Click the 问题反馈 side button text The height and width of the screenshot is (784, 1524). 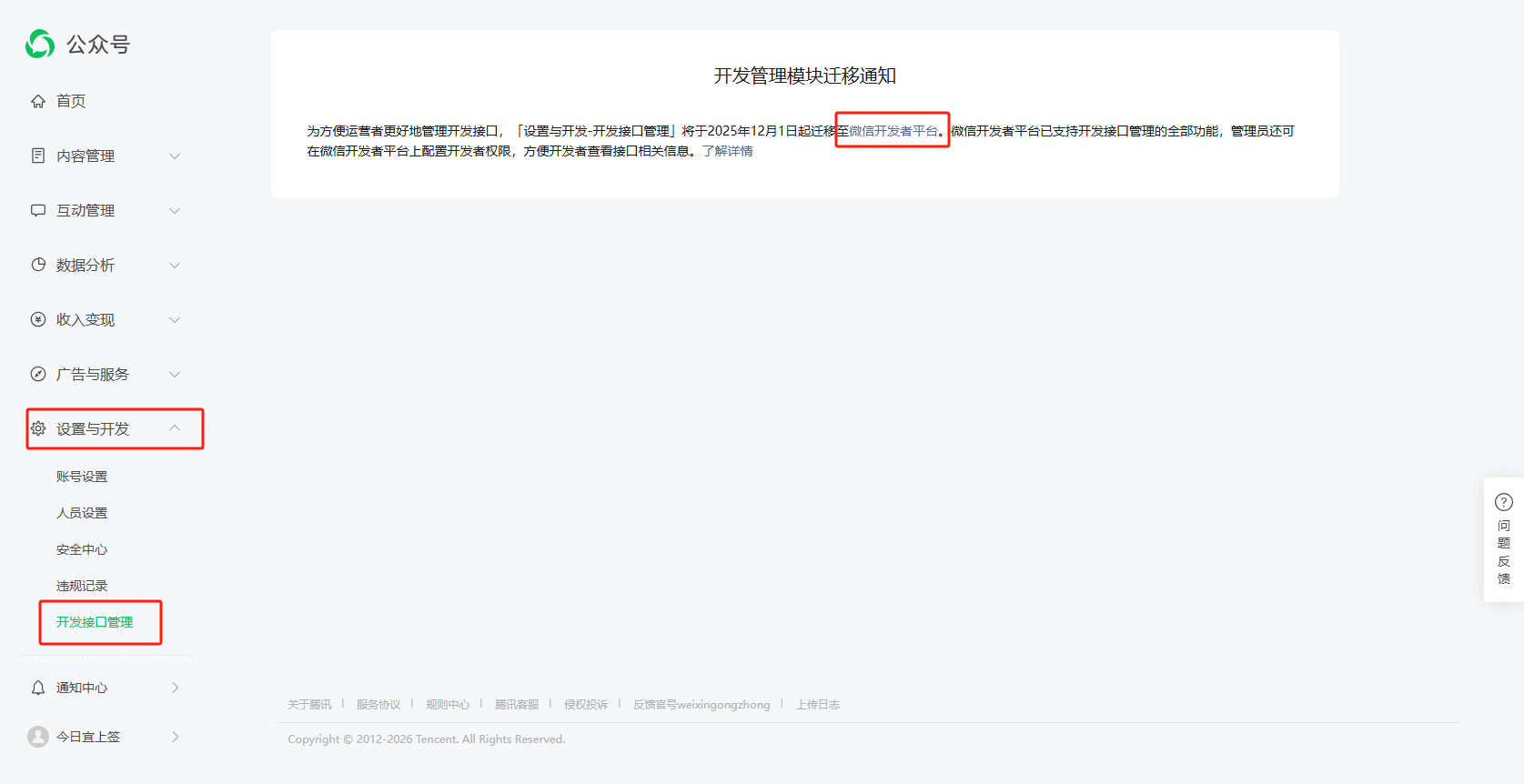pyautogui.click(x=1504, y=552)
